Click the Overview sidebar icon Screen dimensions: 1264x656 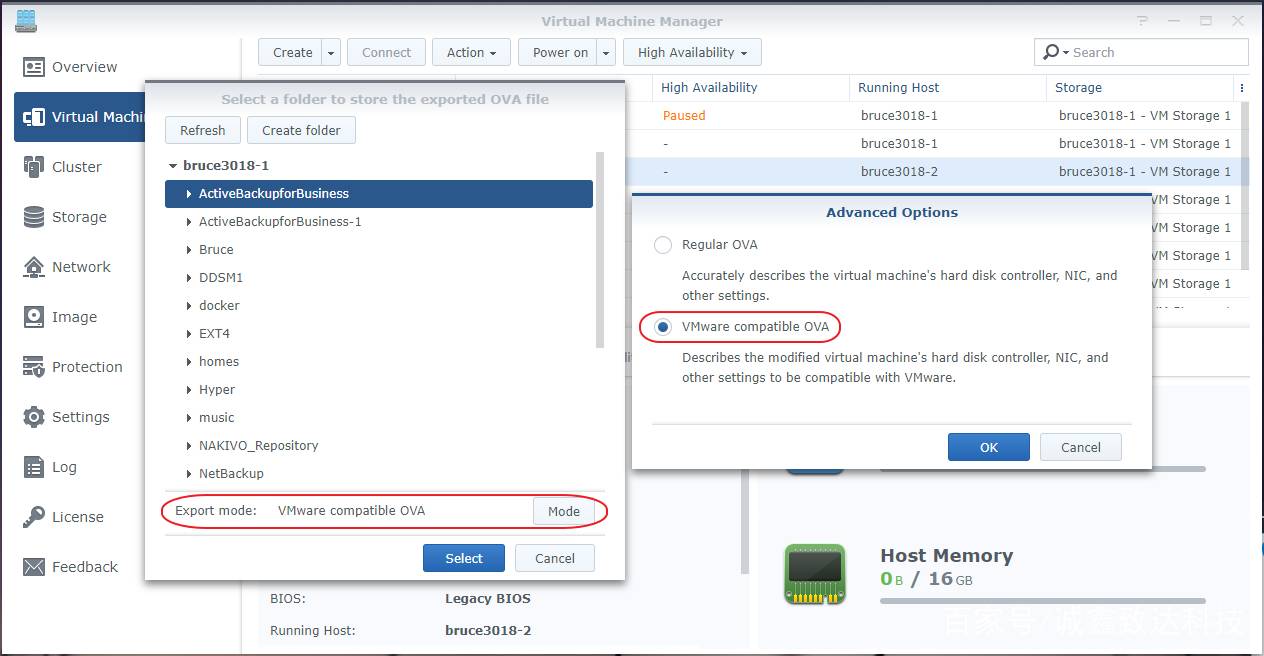34,67
